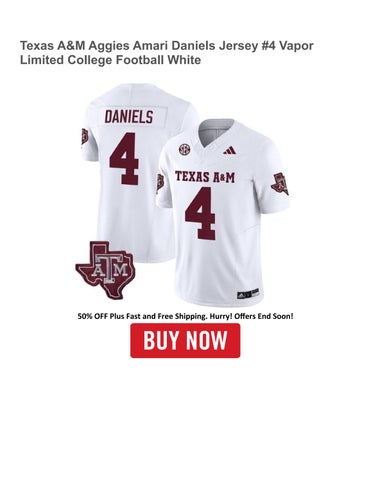Click "Limited College Football White" title line
371x480 pixels.
111,60
